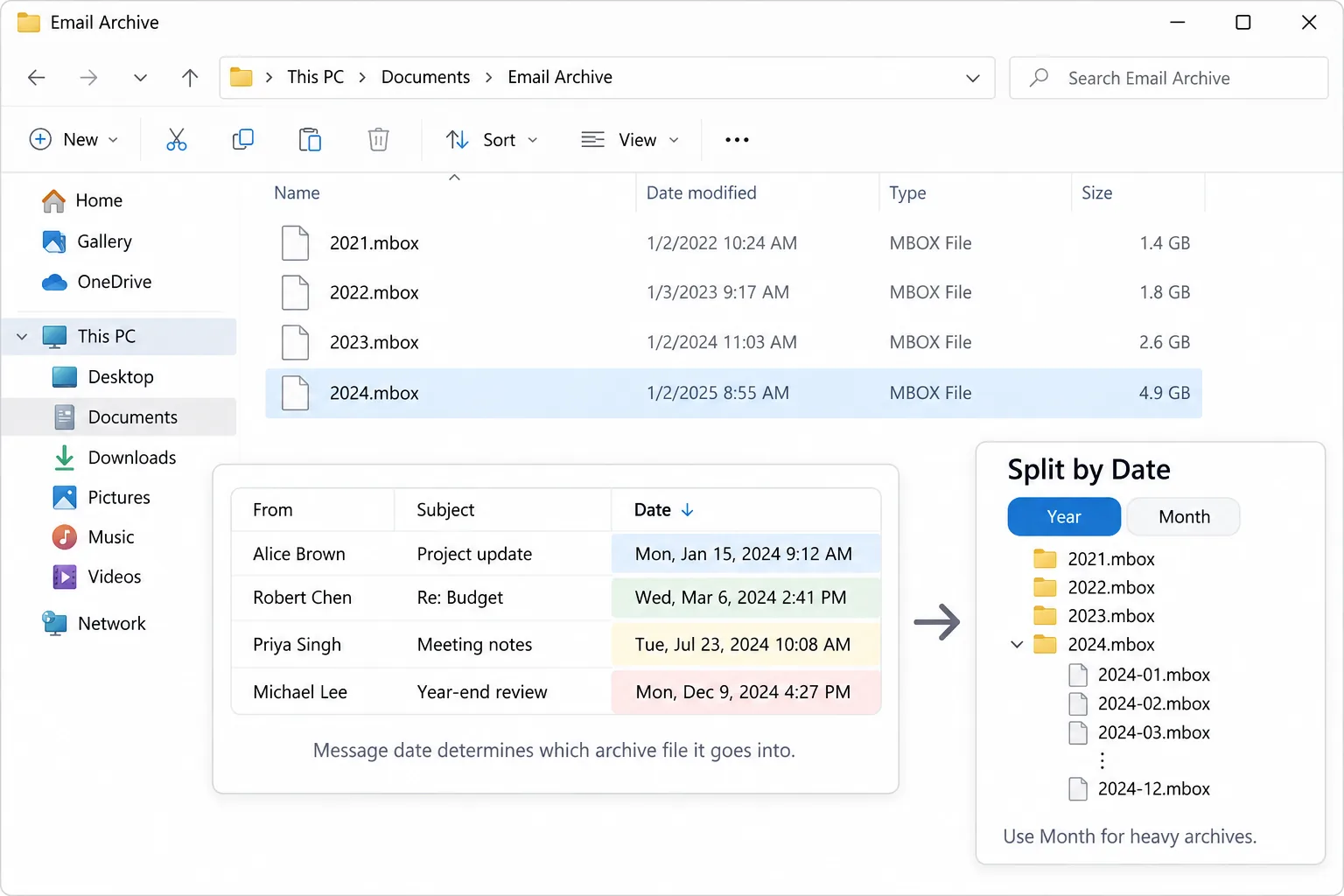Open the Sort dropdown menu
Image resolution: width=1344 pixels, height=896 pixels.
(492, 140)
